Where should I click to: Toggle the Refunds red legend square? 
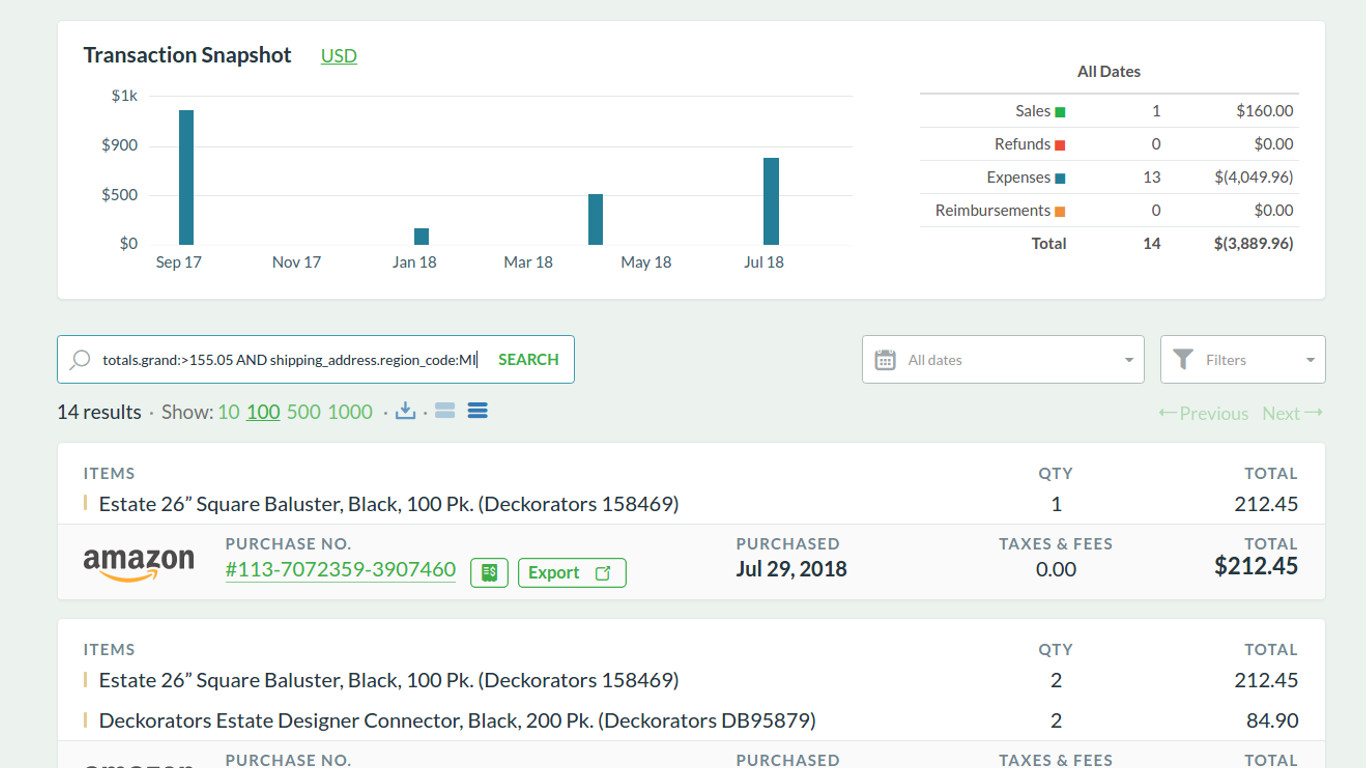tap(1058, 143)
